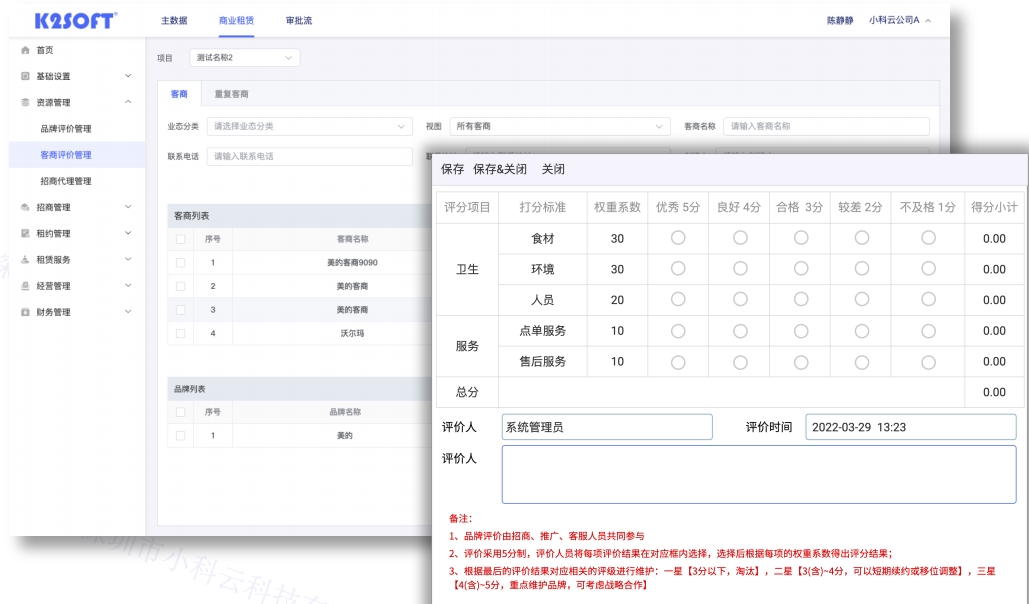The width and height of the screenshot is (1029, 604).
Task: Select the 客商 tab
Action: (179, 94)
